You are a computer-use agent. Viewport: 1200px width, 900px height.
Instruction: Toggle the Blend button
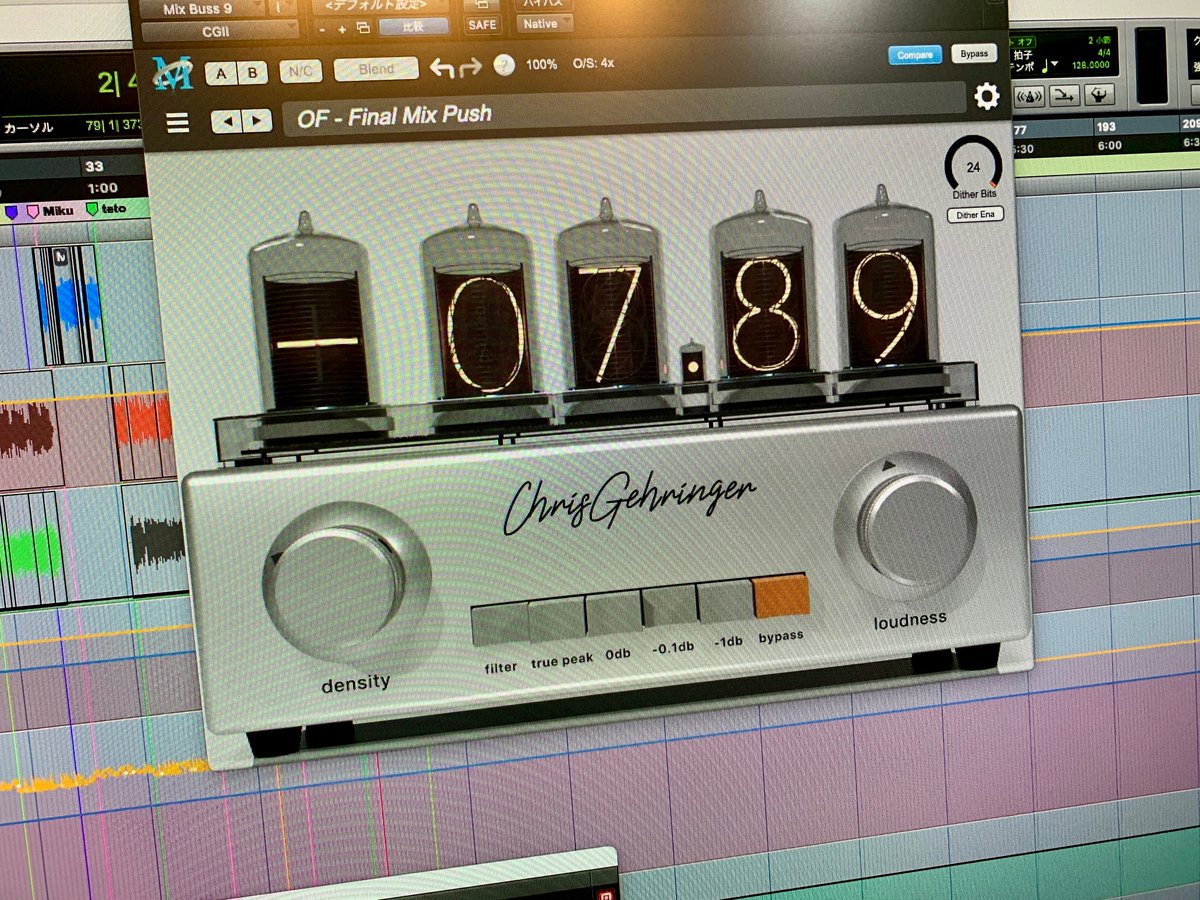point(377,69)
